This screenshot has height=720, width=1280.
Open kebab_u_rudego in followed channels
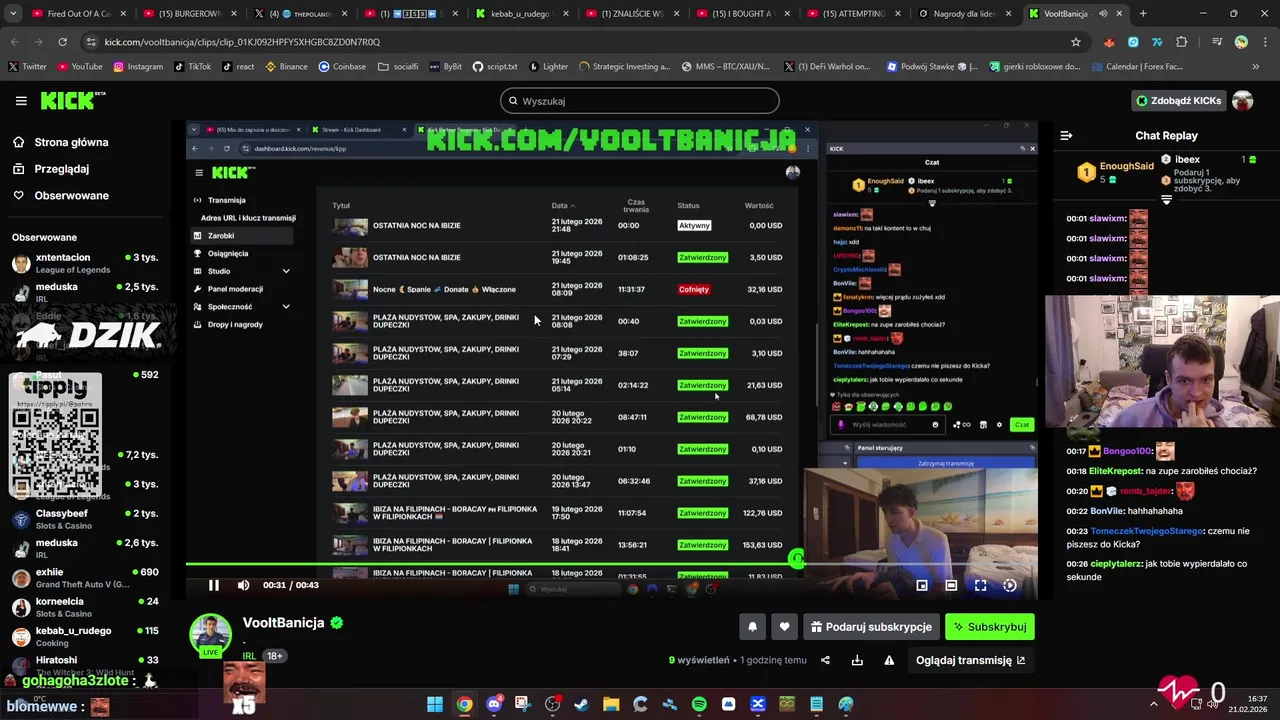pos(85,636)
